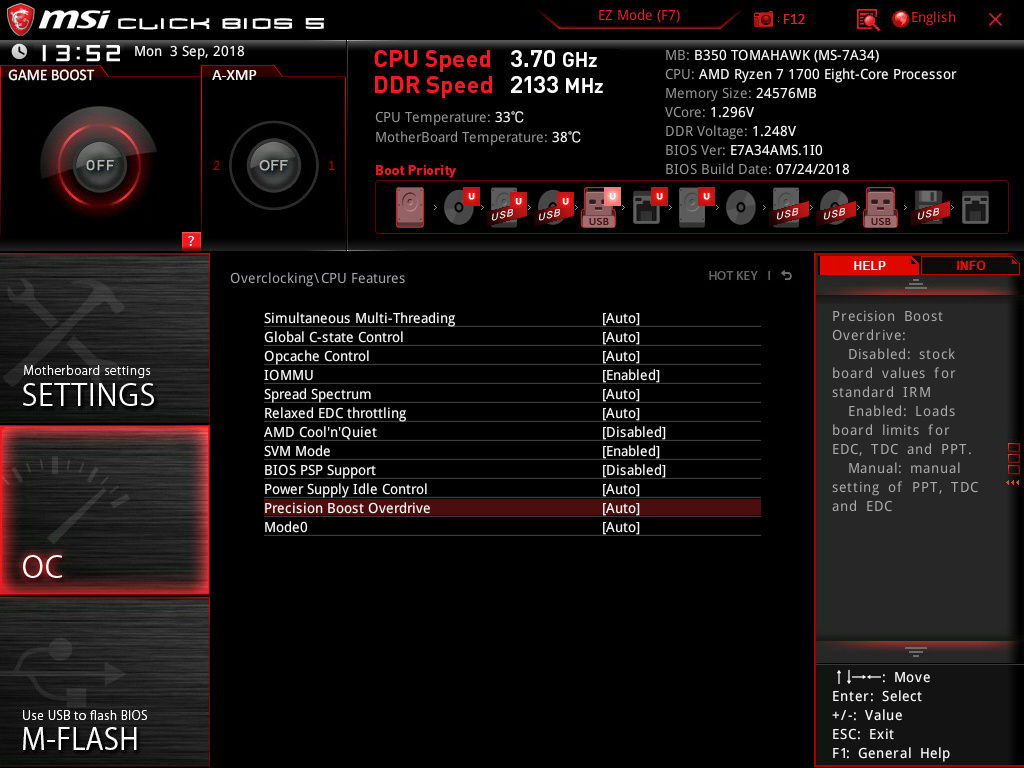This screenshot has height=768, width=1024.
Task: Select the legacy optical disc boot device
Action: [741, 208]
